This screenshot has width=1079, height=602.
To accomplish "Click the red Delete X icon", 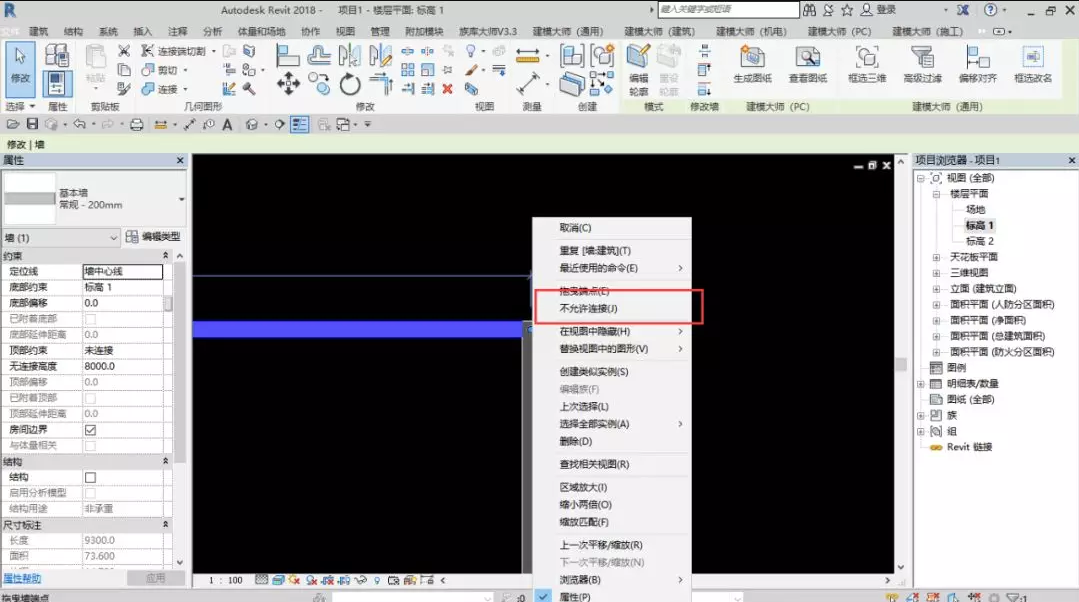I will [447, 89].
